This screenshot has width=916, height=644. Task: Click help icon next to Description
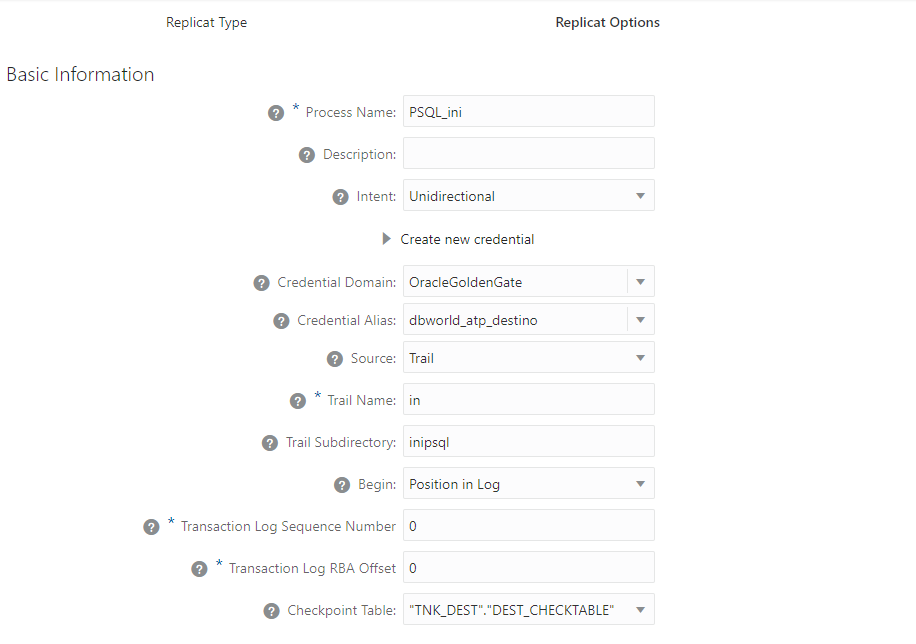tap(307, 155)
